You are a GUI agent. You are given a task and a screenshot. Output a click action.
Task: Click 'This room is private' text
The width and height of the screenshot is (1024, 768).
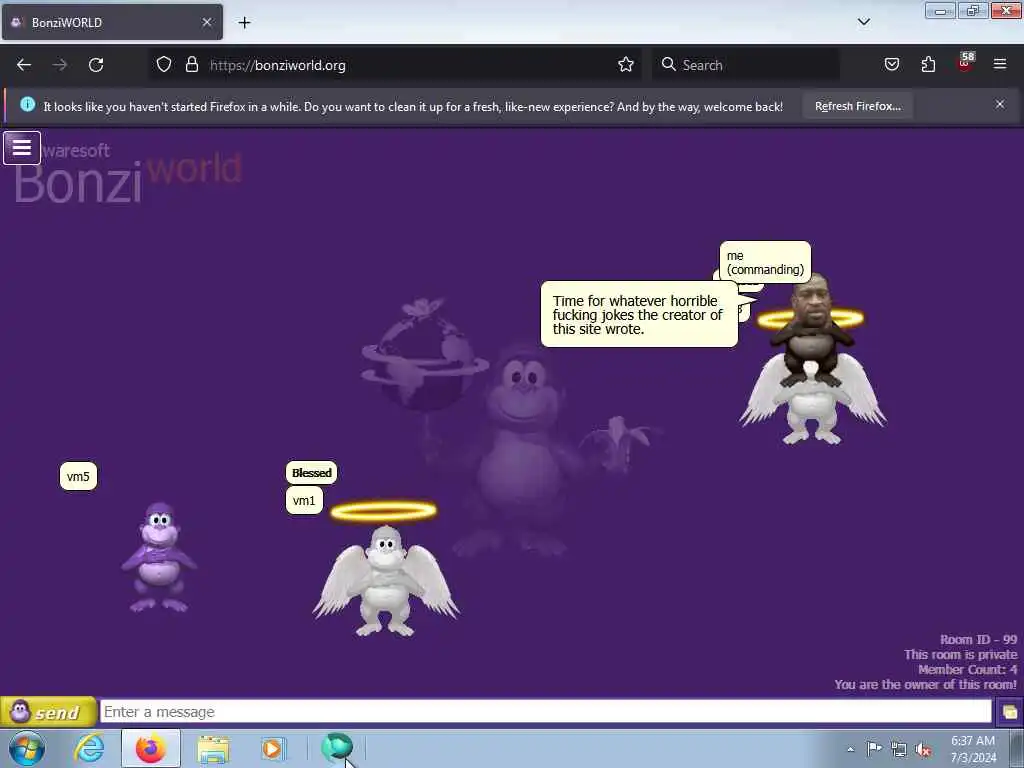click(961, 654)
